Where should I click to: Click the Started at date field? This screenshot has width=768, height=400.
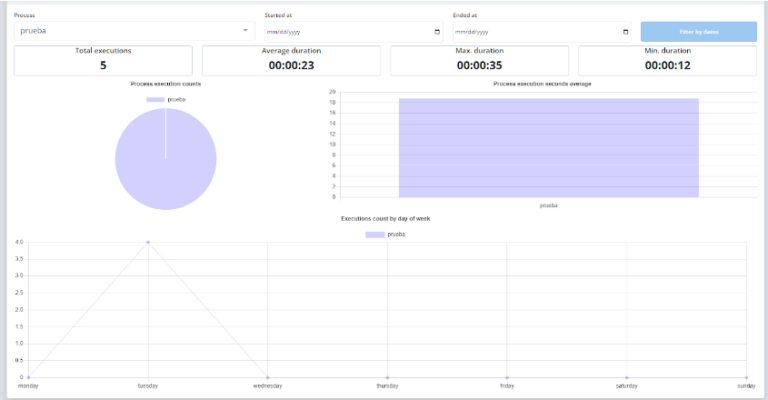[x=354, y=32]
